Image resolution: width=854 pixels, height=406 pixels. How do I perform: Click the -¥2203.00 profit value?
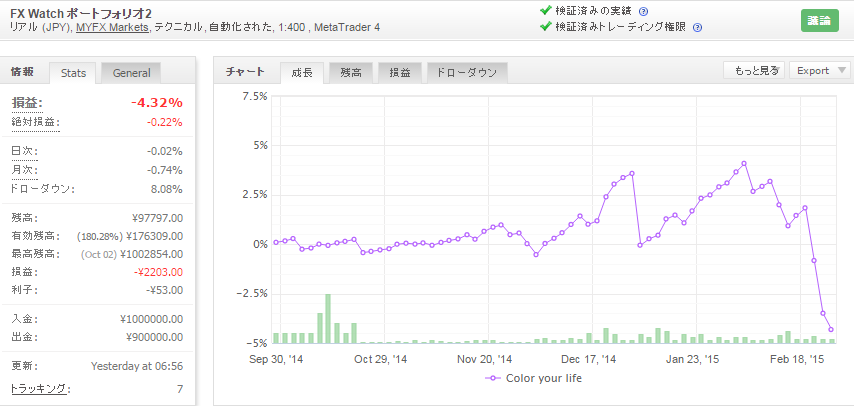point(157,272)
